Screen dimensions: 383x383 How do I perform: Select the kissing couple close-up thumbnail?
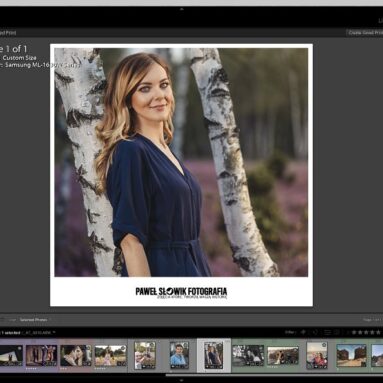coord(76,355)
